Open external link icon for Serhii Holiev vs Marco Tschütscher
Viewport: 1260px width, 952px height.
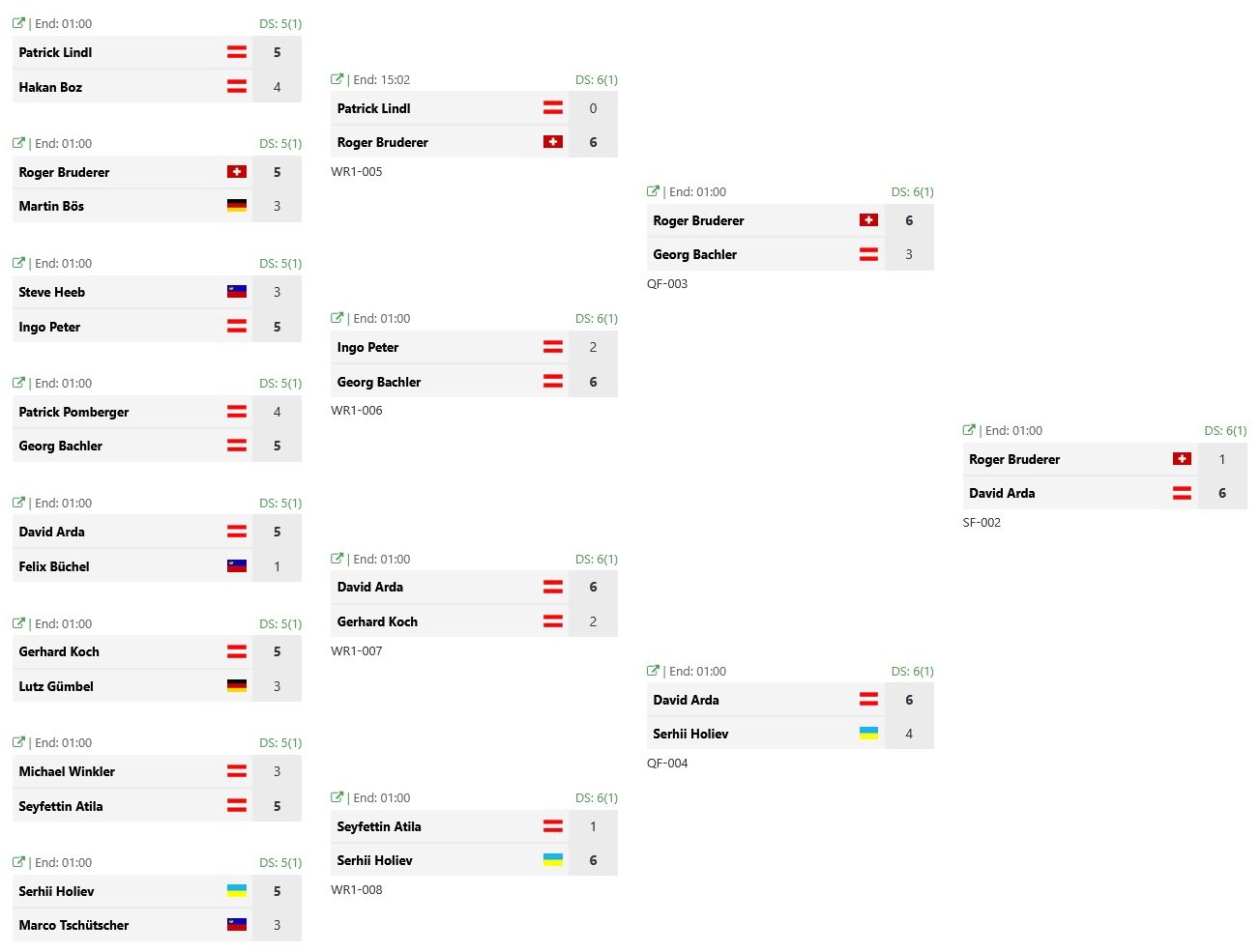(x=18, y=862)
